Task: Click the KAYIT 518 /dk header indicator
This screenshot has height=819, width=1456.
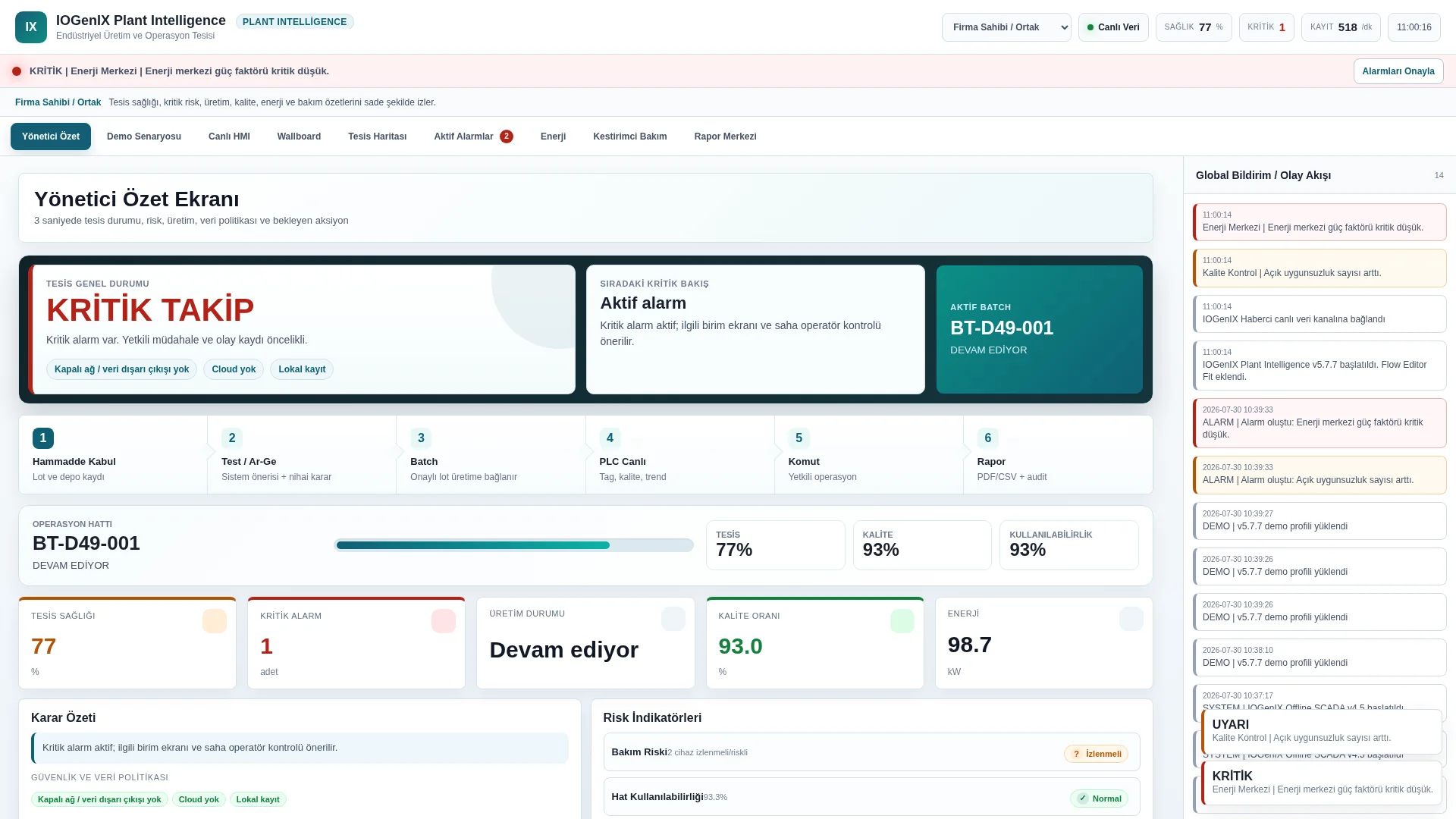Action: [x=1341, y=27]
